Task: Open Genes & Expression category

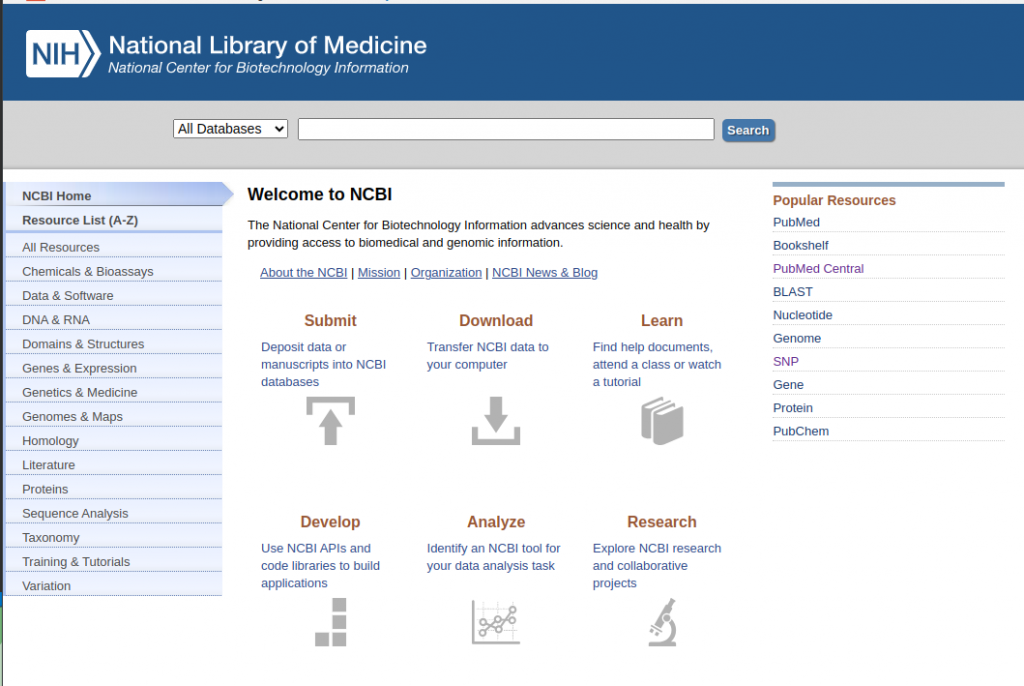Action: tap(114, 368)
